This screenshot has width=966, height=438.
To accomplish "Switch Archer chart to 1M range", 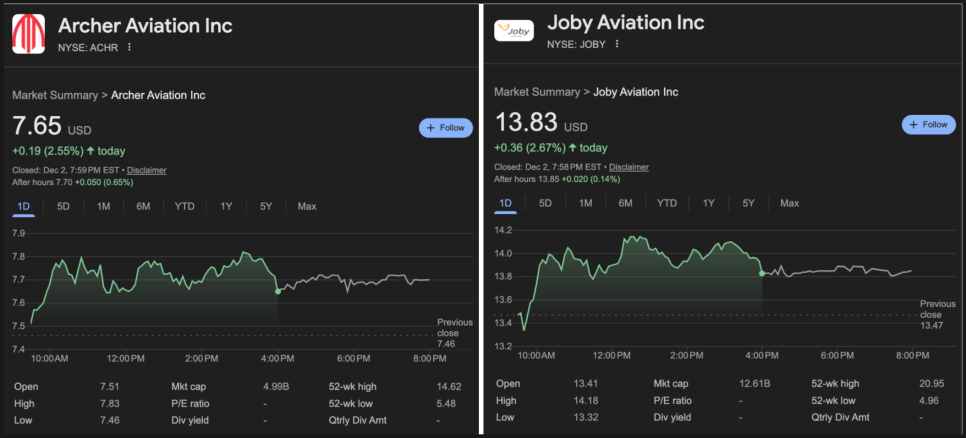I will point(103,206).
